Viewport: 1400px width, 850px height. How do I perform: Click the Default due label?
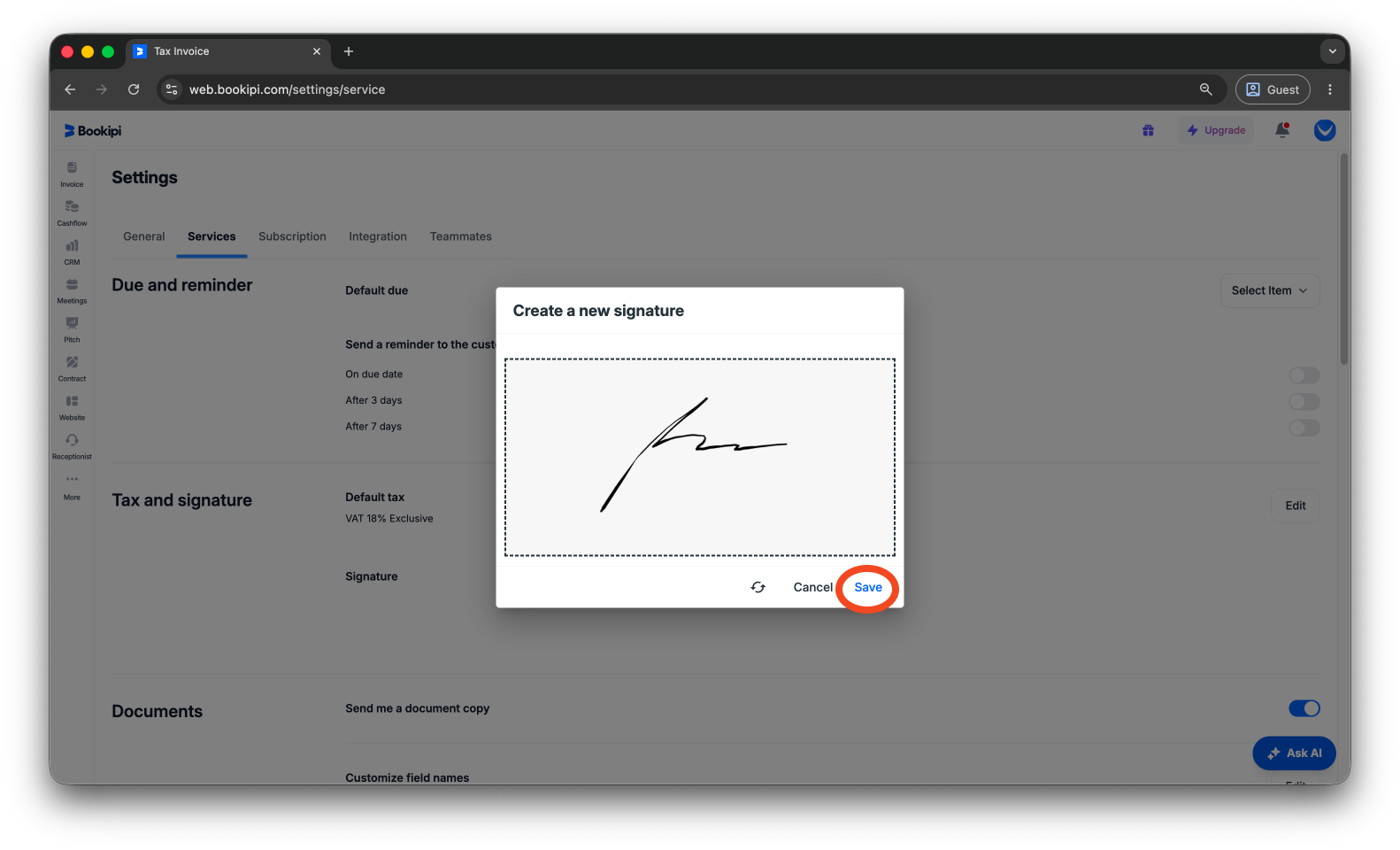click(x=377, y=290)
